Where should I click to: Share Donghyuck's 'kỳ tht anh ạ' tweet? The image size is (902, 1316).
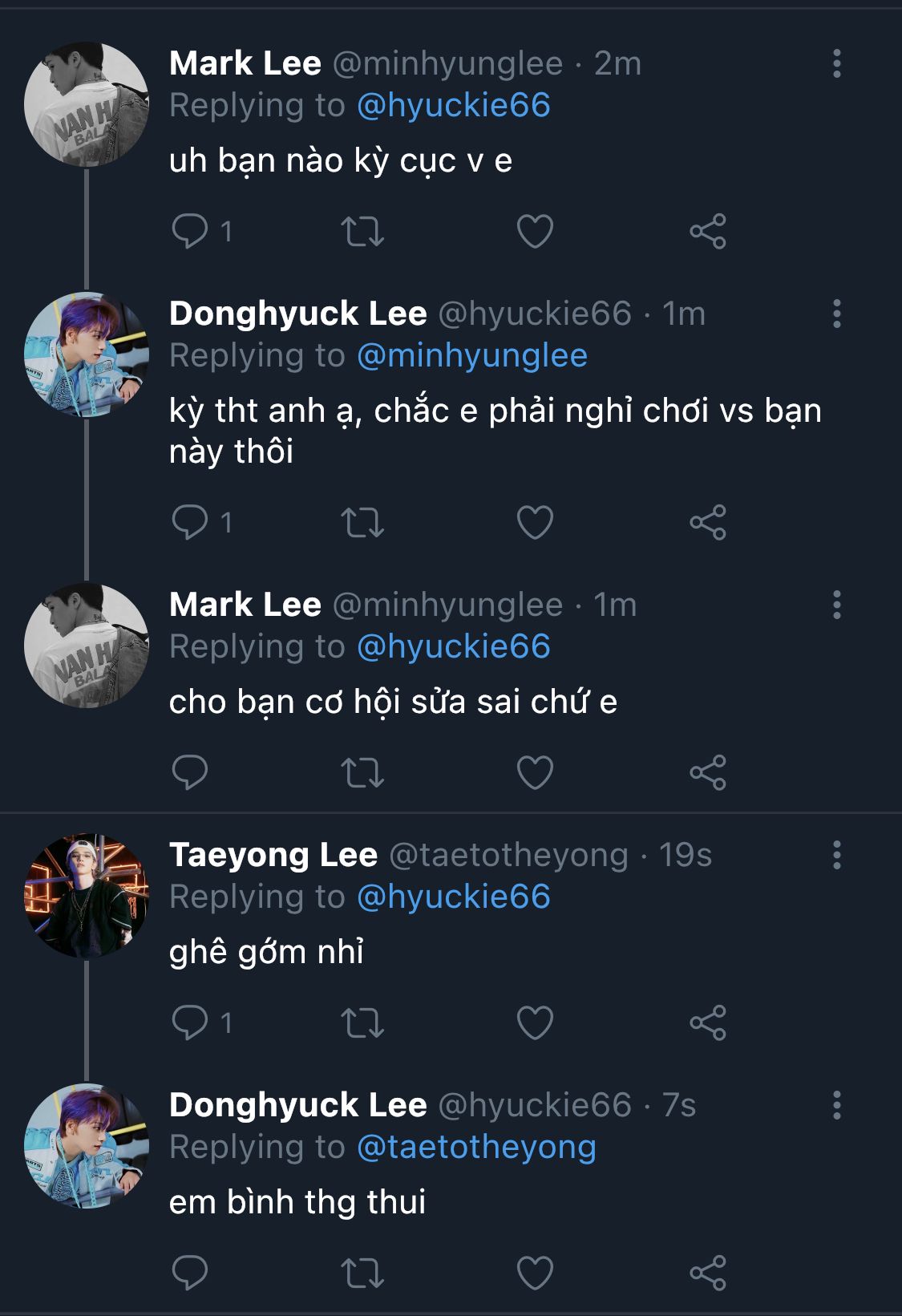(707, 522)
